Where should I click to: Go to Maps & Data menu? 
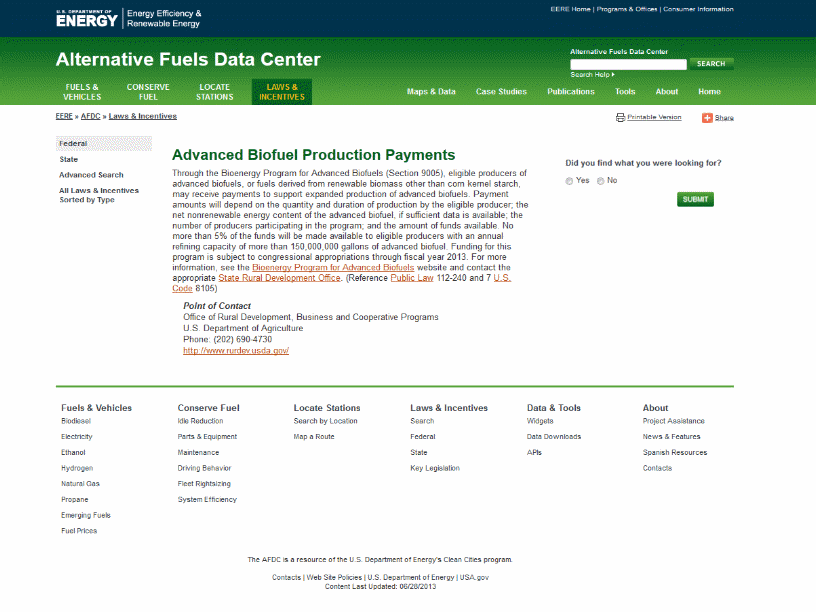click(x=431, y=92)
